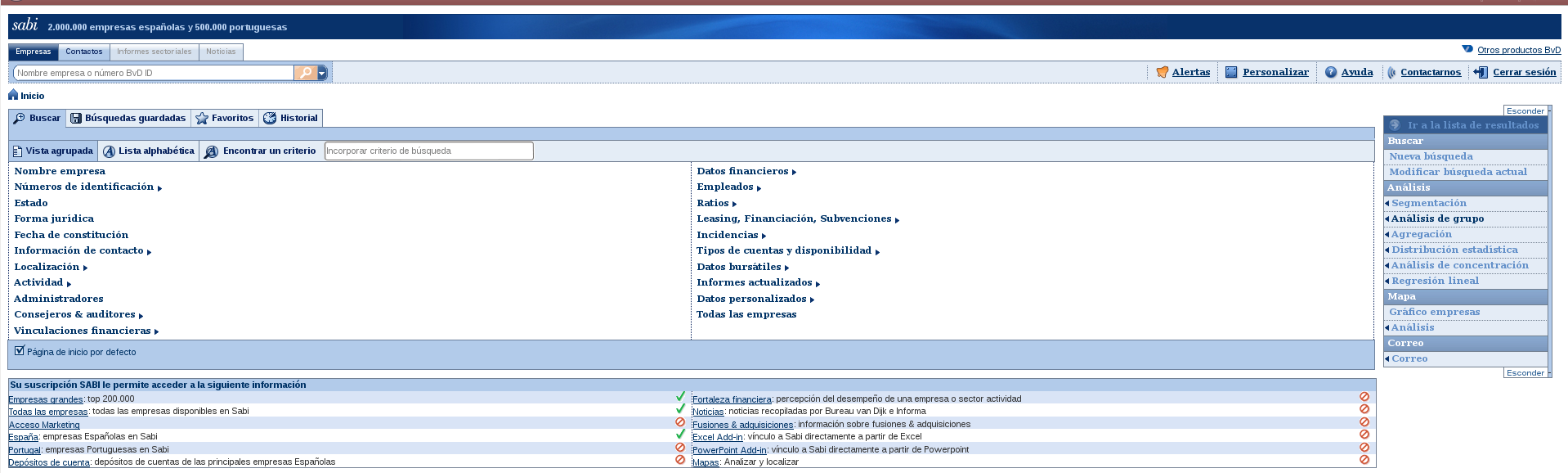Screen dimensions: 1568x473
Task: Open the quick search dropdown arrow
Action: click(x=322, y=73)
